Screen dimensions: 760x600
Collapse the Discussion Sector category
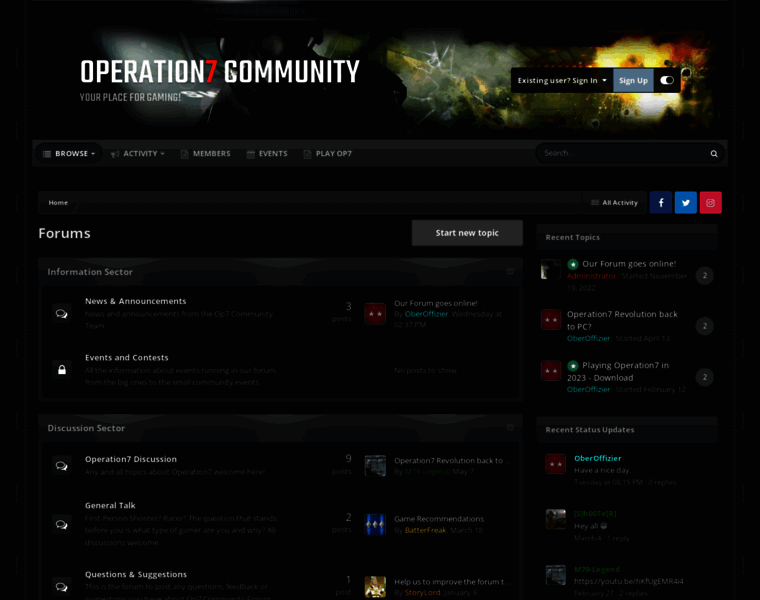pos(510,427)
